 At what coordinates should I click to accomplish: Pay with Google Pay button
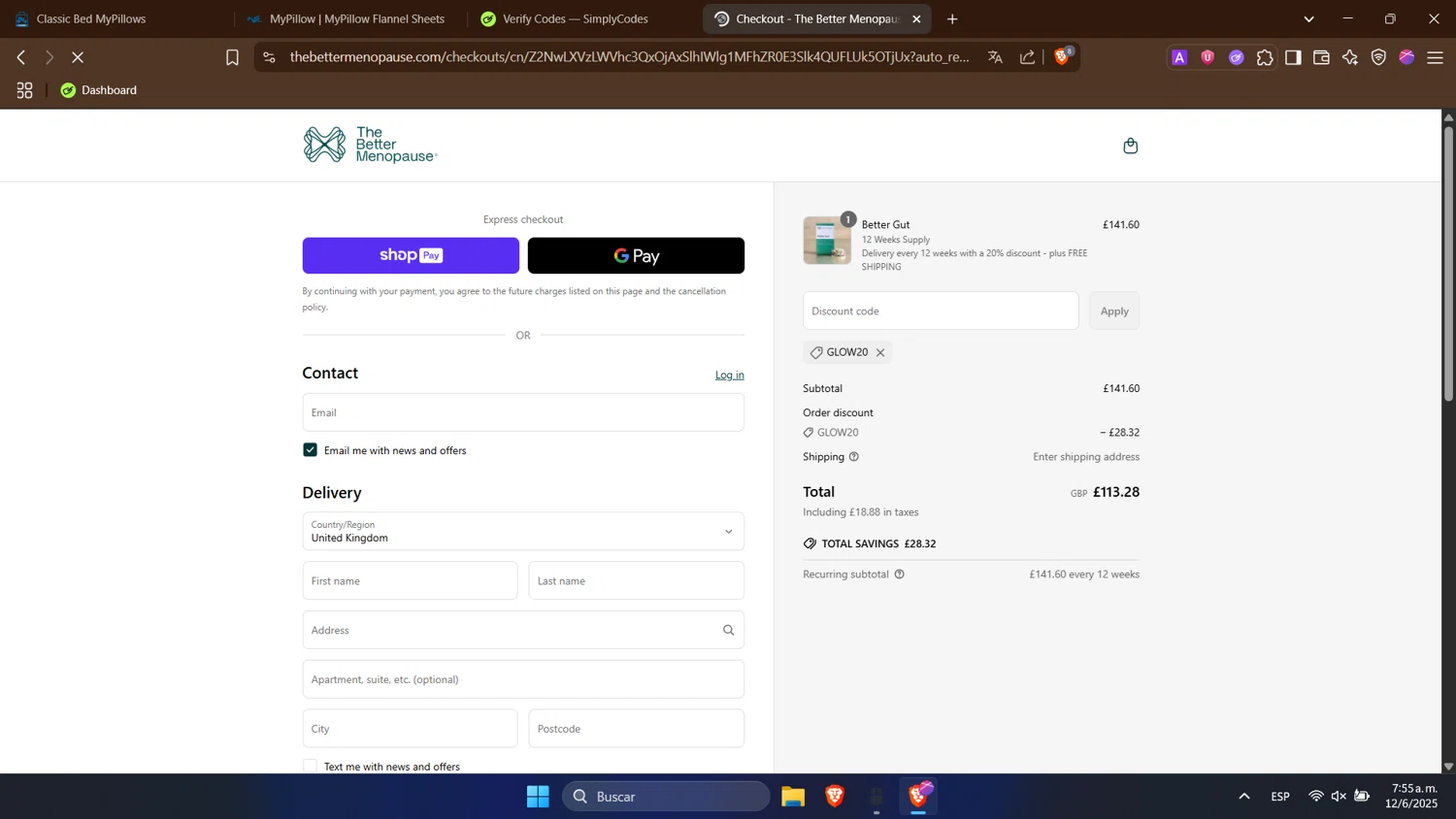tap(636, 255)
